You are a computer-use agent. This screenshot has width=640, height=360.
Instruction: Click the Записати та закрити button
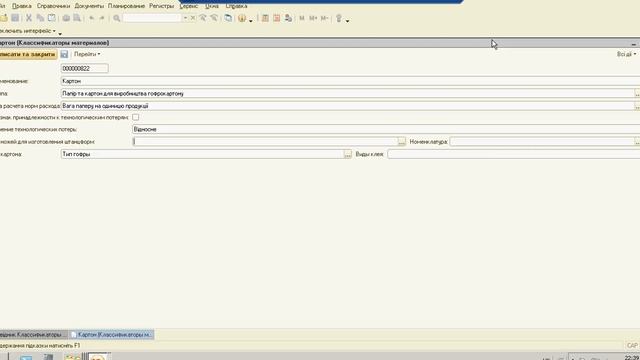pos(28,54)
